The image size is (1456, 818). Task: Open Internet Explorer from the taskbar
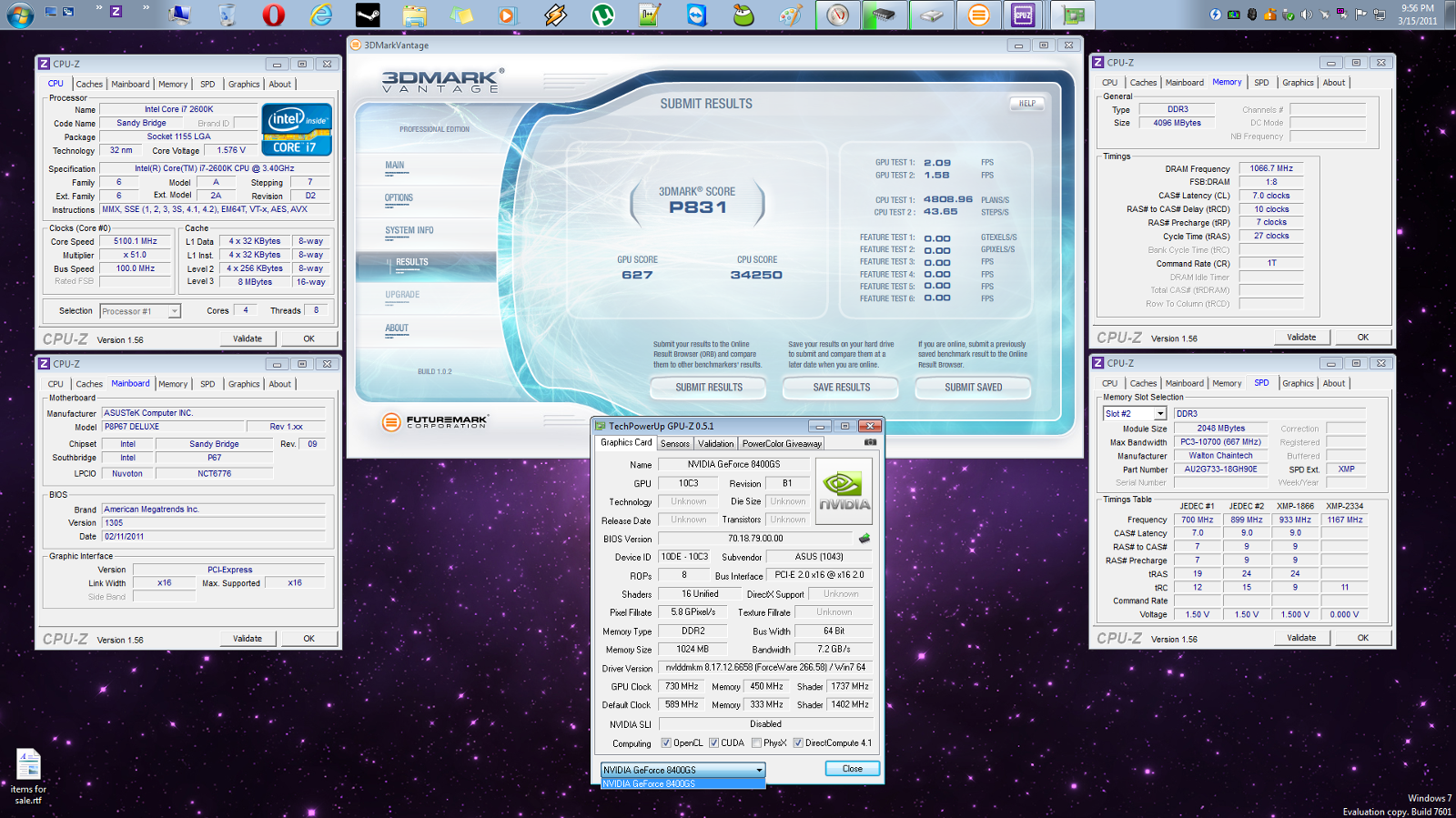pyautogui.click(x=320, y=15)
